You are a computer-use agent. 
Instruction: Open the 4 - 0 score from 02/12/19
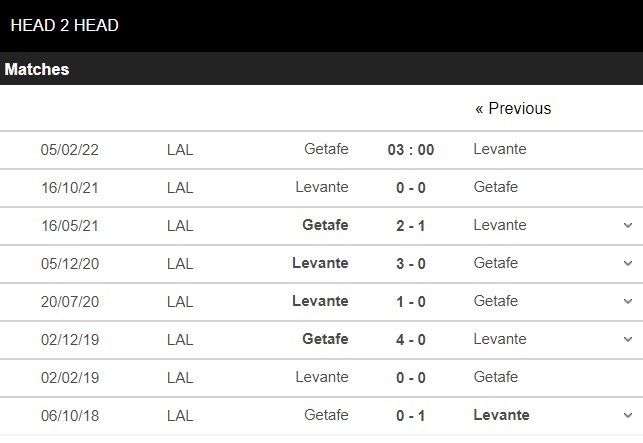pos(410,340)
